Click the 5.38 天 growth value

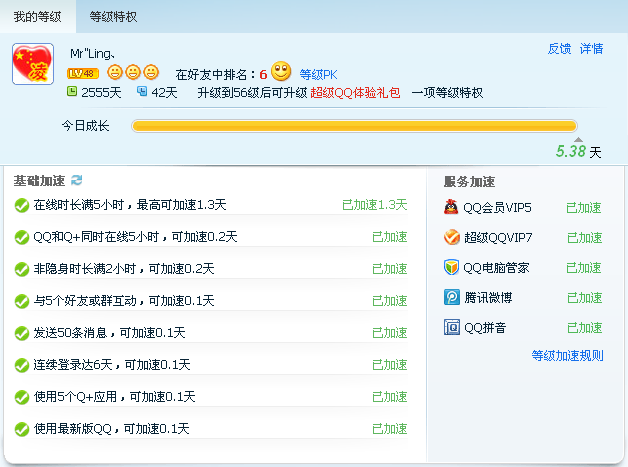coord(578,151)
